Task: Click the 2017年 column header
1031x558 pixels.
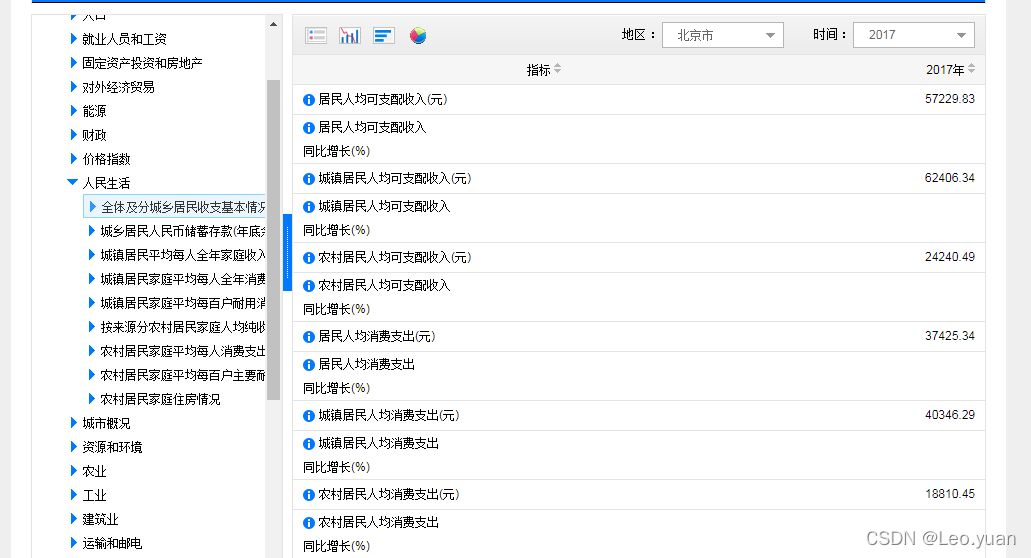Action: [945, 70]
